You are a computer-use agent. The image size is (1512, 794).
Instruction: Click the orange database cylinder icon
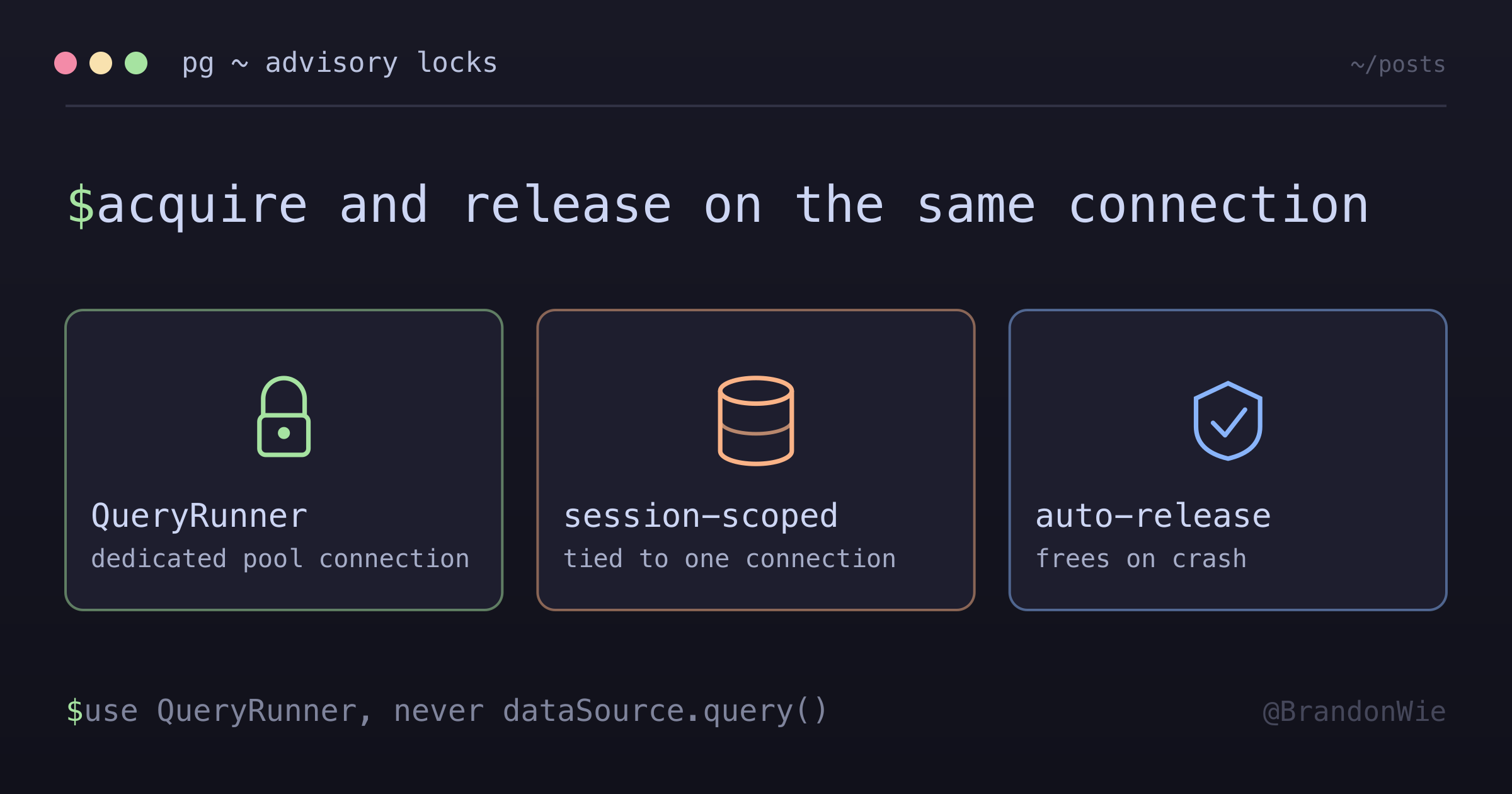[755, 421]
